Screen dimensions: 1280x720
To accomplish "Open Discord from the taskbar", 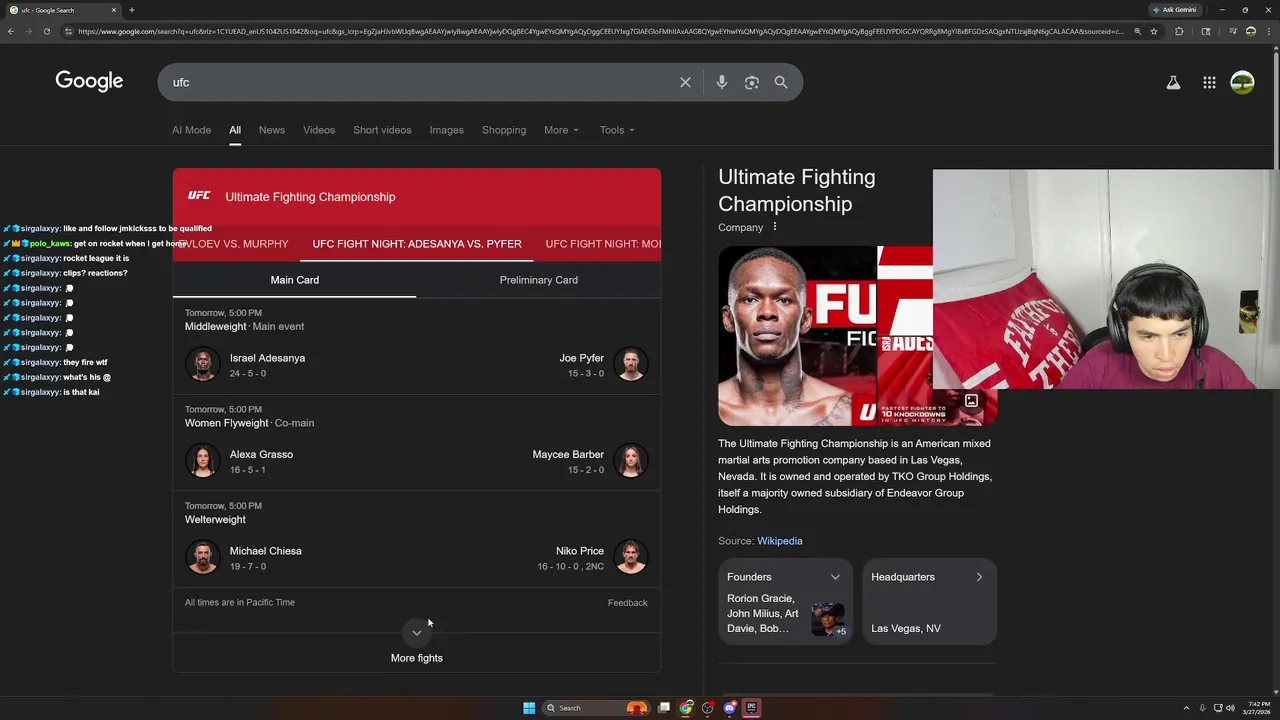I will (730, 708).
